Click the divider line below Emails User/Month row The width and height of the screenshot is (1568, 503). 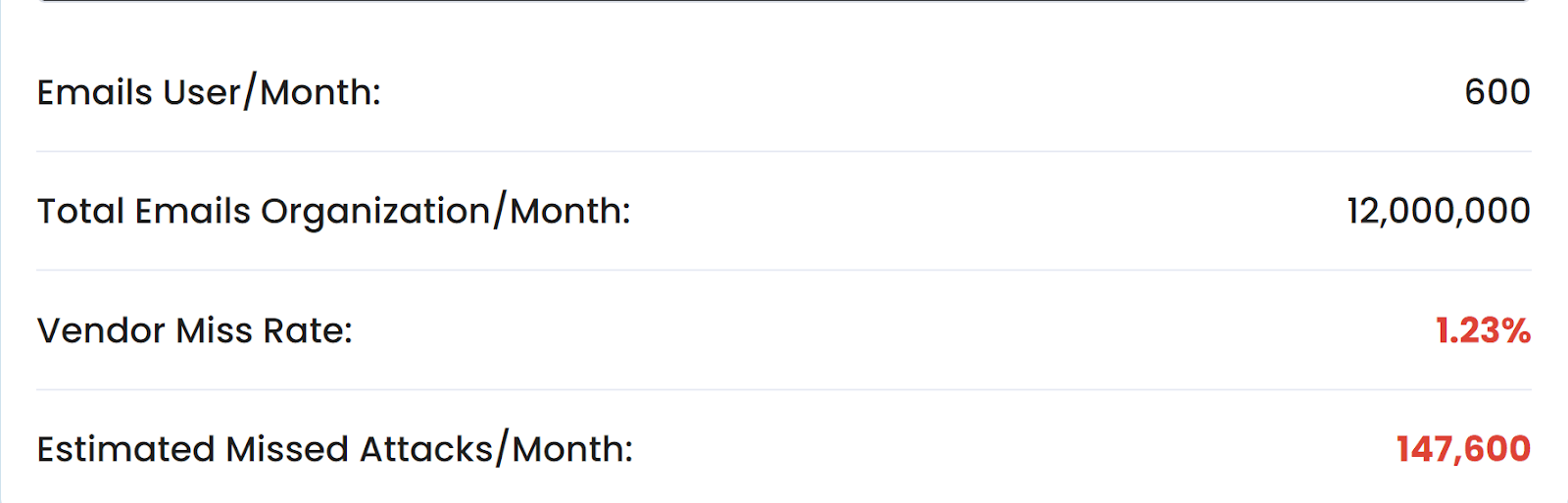[x=784, y=151]
